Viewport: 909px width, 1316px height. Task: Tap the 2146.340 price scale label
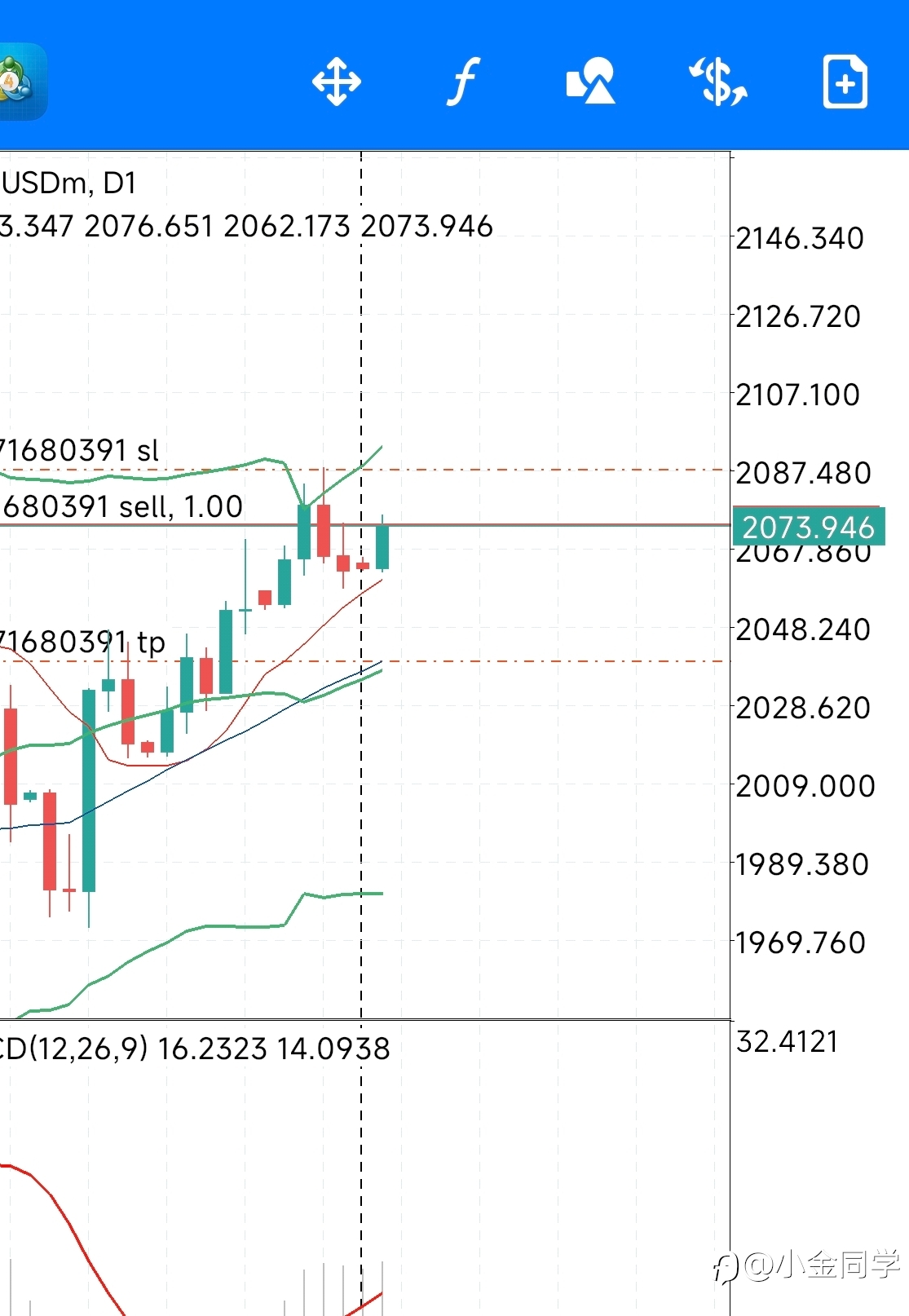[x=799, y=238]
